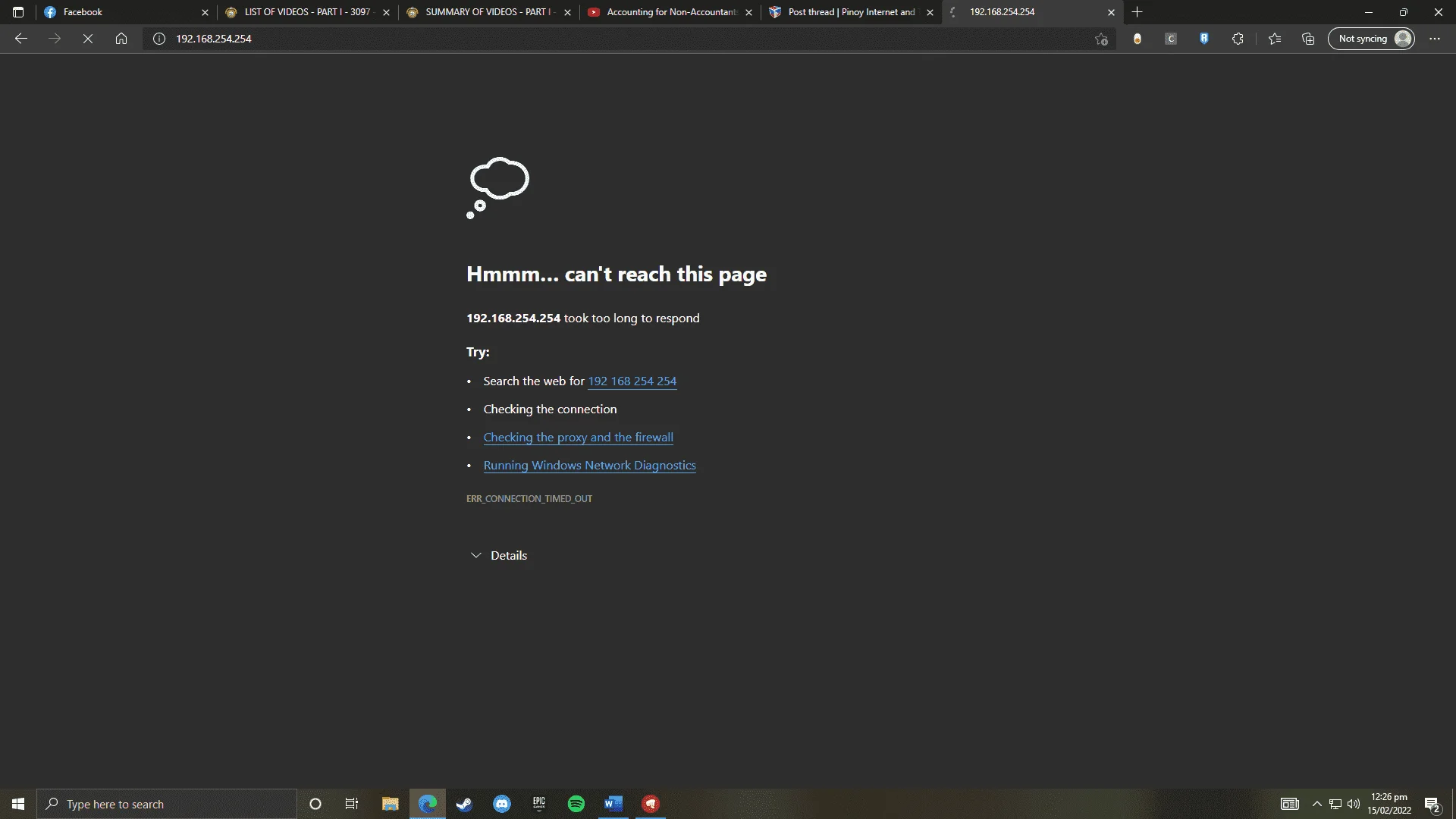Open the volume speaker tray icon
This screenshot has height=819, width=1456.
pos(1354,804)
